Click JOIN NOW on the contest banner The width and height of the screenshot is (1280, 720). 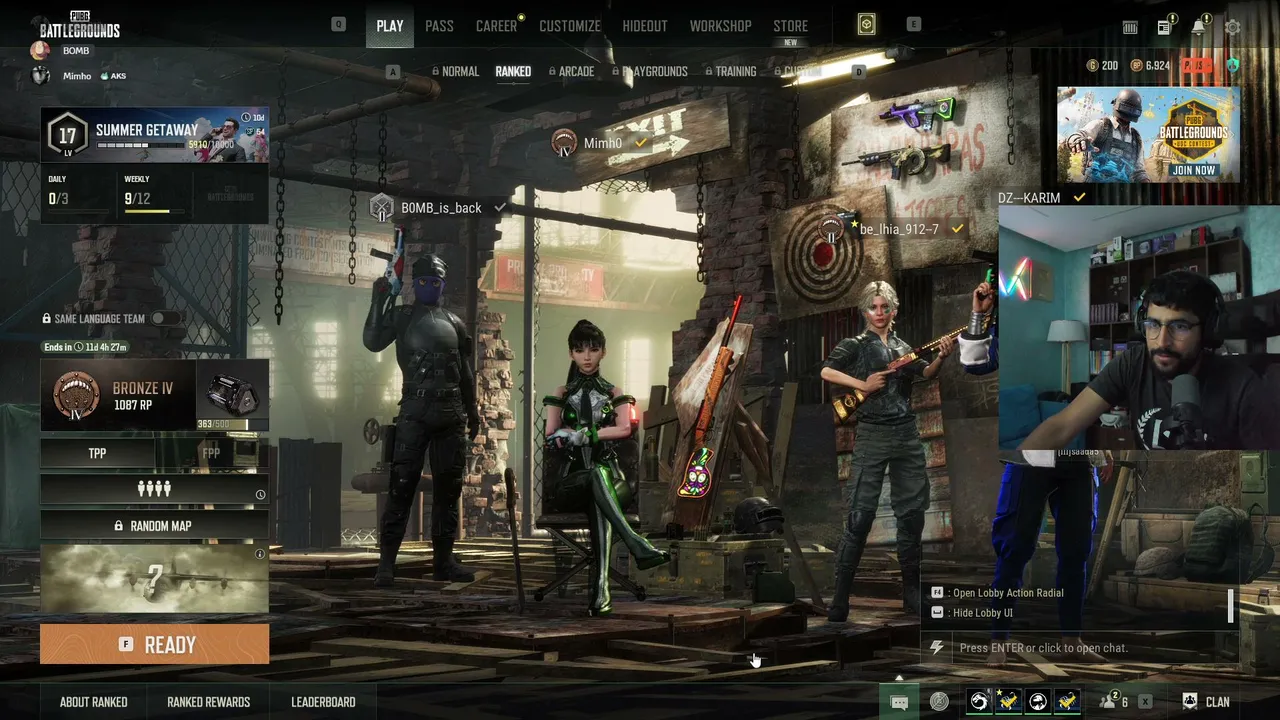1193,170
